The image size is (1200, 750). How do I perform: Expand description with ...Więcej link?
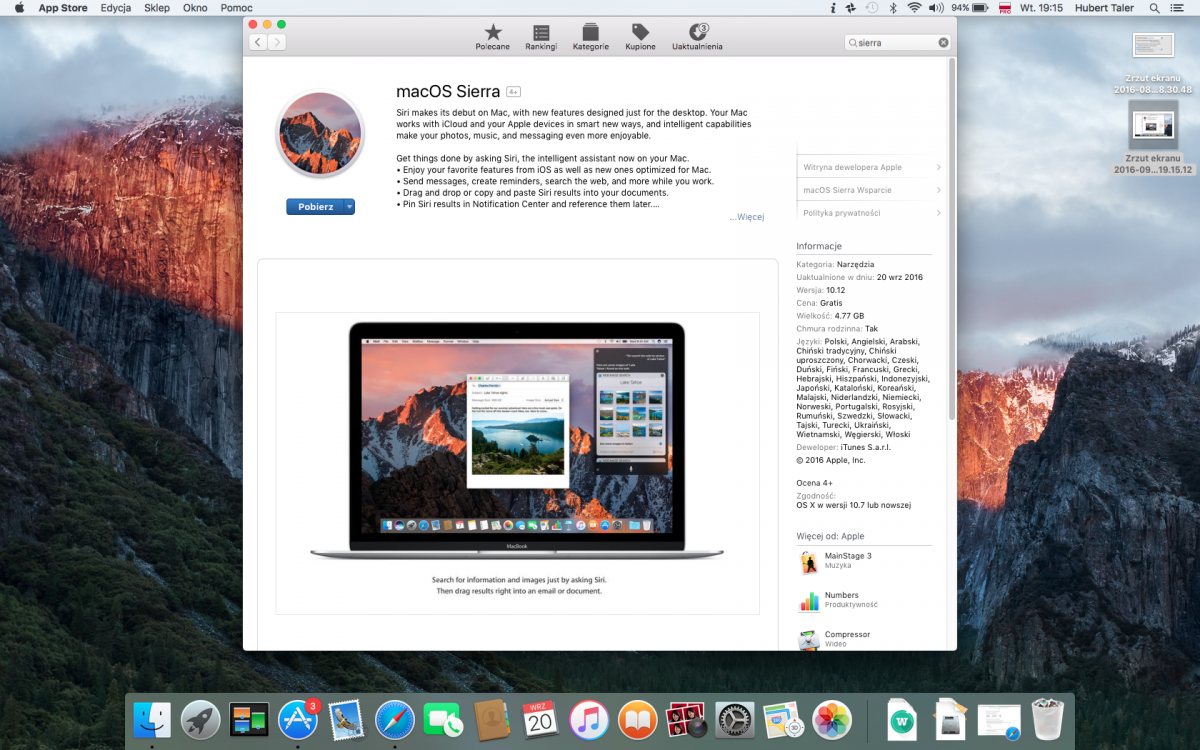[x=747, y=217]
